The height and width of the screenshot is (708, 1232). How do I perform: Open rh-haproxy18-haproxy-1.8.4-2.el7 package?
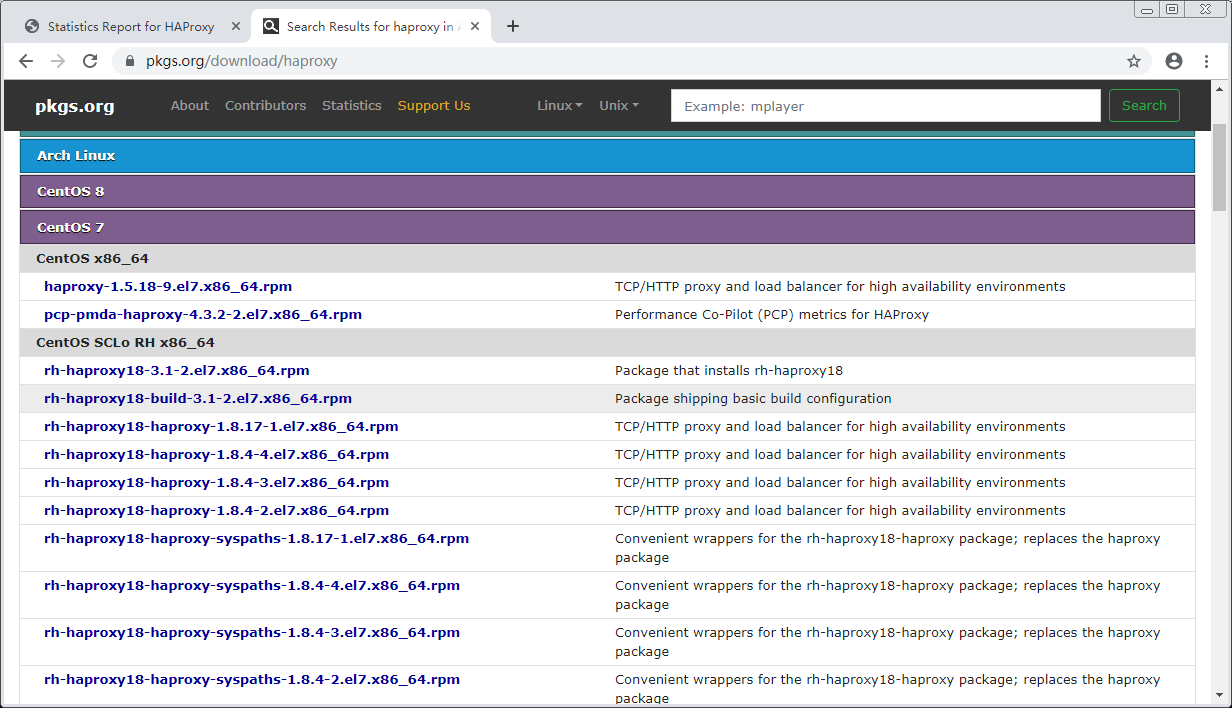pyautogui.click(x=217, y=511)
